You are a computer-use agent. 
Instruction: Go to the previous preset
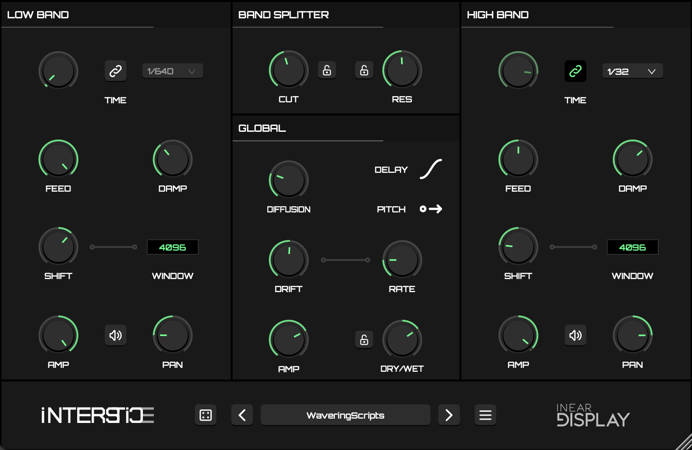pyautogui.click(x=242, y=415)
